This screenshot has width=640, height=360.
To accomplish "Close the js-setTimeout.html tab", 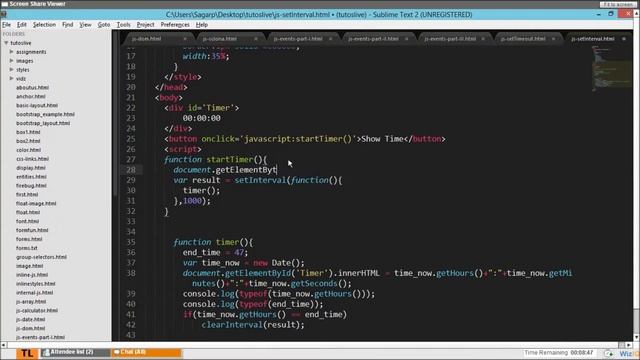I will coord(553,39).
